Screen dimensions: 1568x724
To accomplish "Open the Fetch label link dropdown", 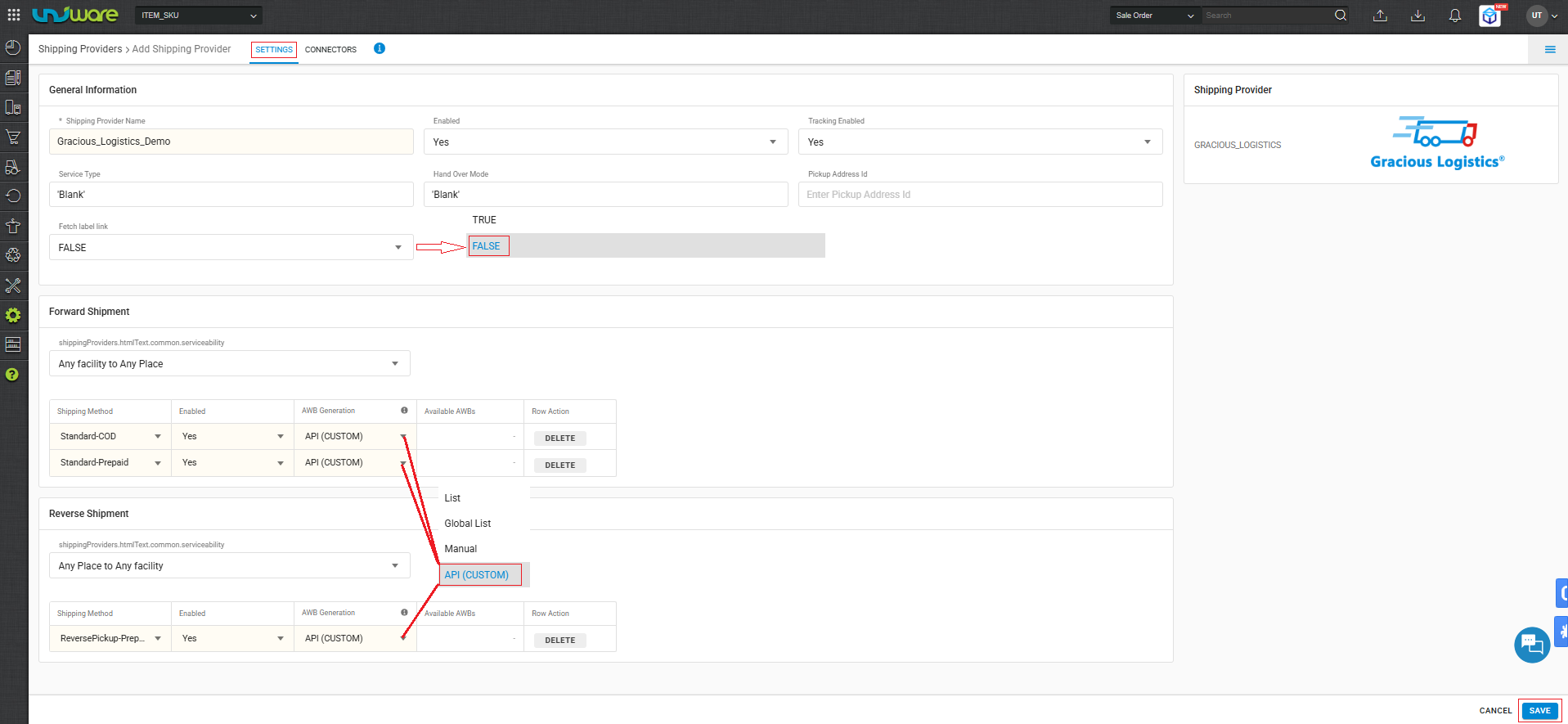I will point(231,247).
